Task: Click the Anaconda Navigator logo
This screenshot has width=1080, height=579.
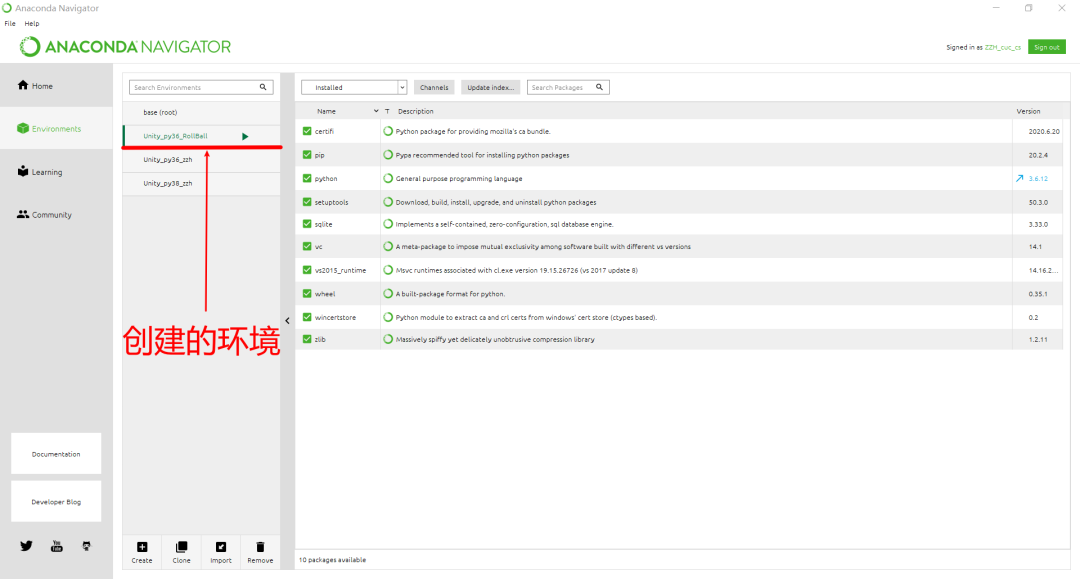Action: tap(125, 47)
